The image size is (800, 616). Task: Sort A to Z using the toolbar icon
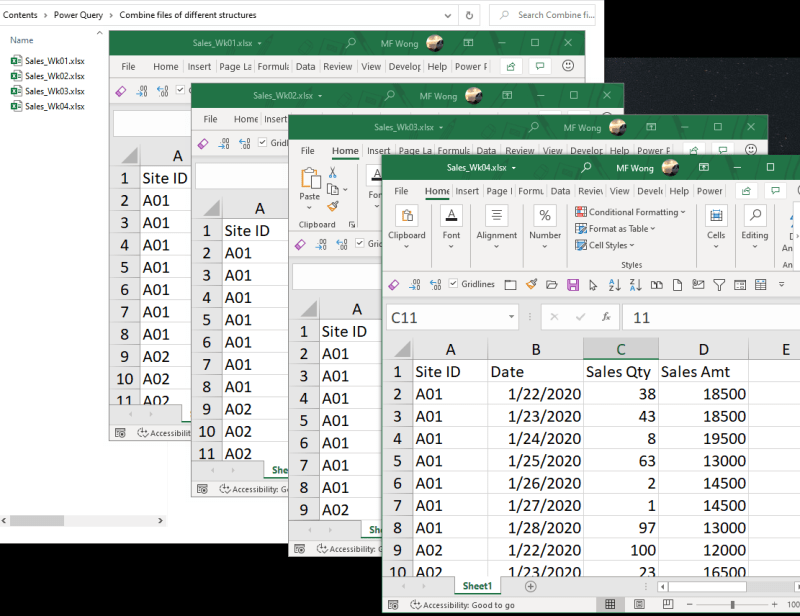pyautogui.click(x=614, y=285)
